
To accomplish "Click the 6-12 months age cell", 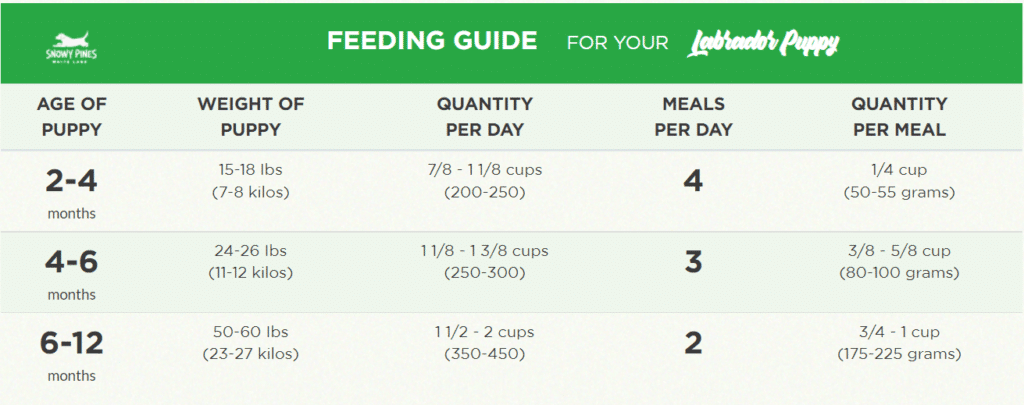I will (x=71, y=355).
